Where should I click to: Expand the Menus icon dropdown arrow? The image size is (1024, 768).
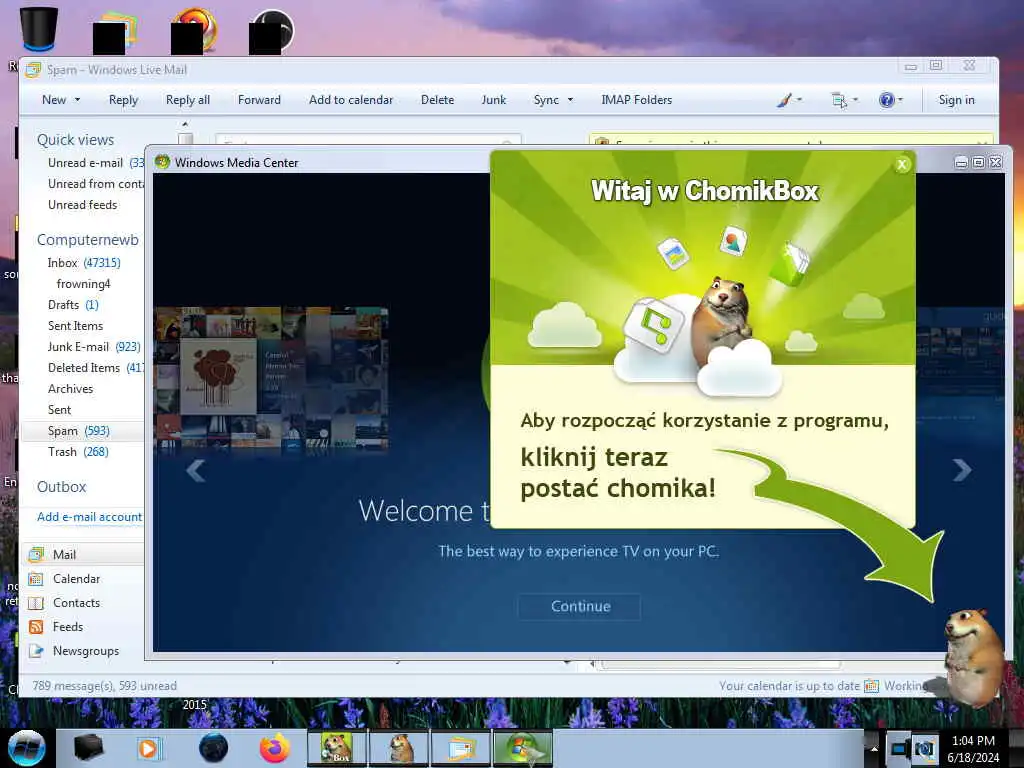click(856, 100)
